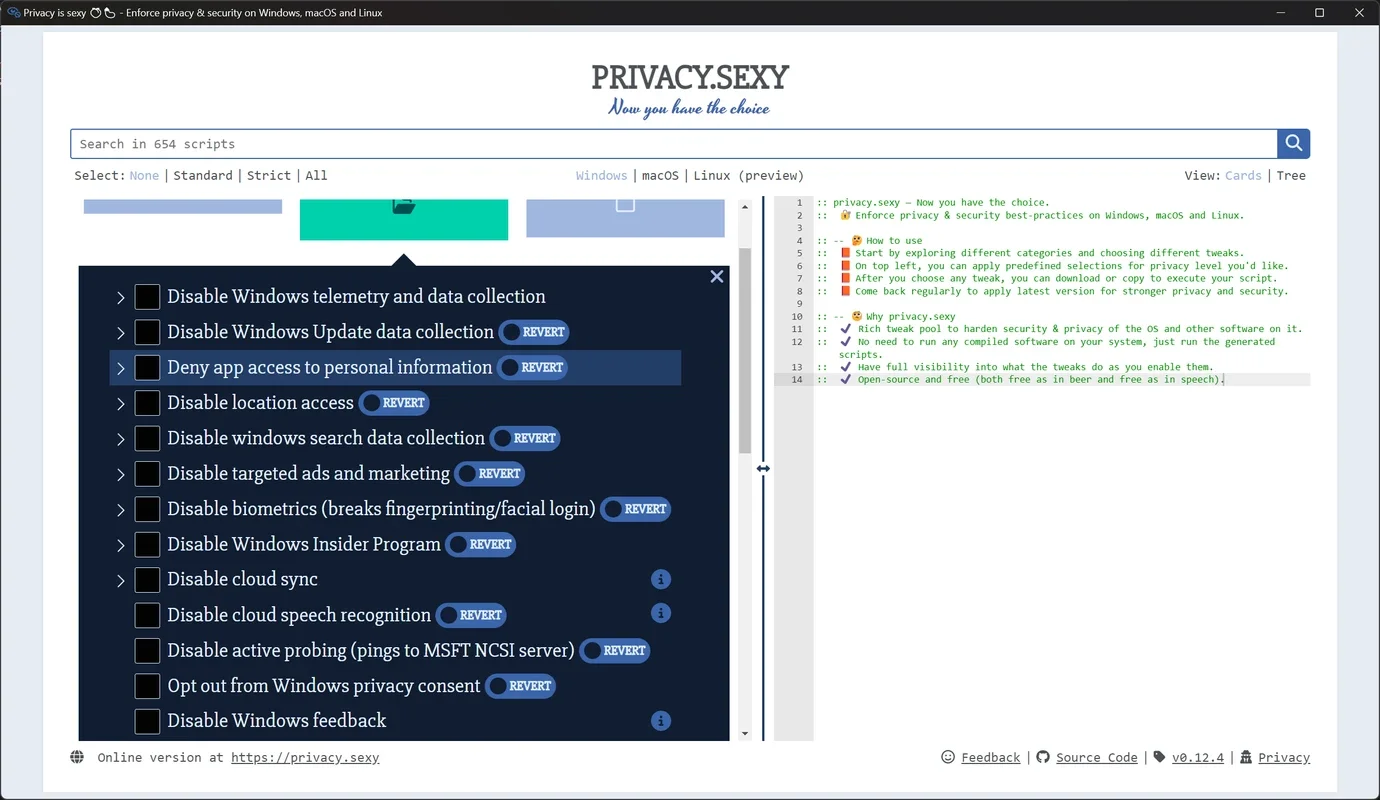
Task: Check Disable windows search data collection
Action: click(147, 438)
